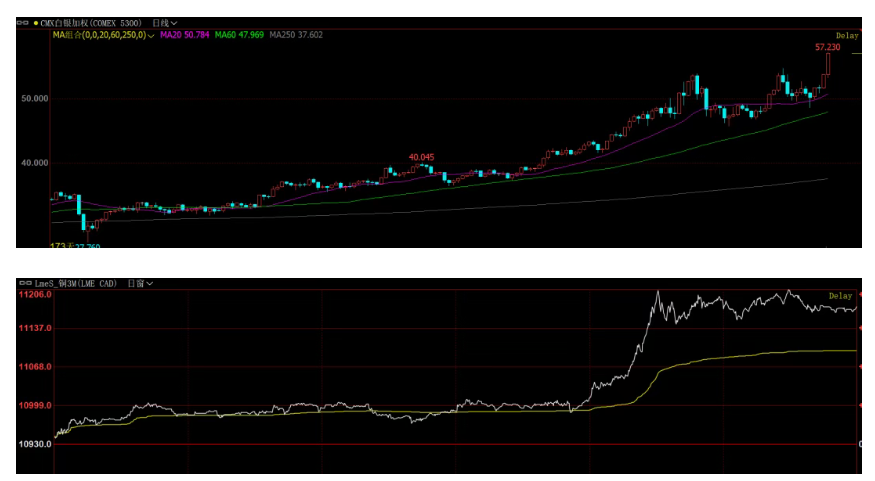The height and width of the screenshot is (481, 875).
Task: Click the 40.045 price annotation on chart
Action: 421,157
